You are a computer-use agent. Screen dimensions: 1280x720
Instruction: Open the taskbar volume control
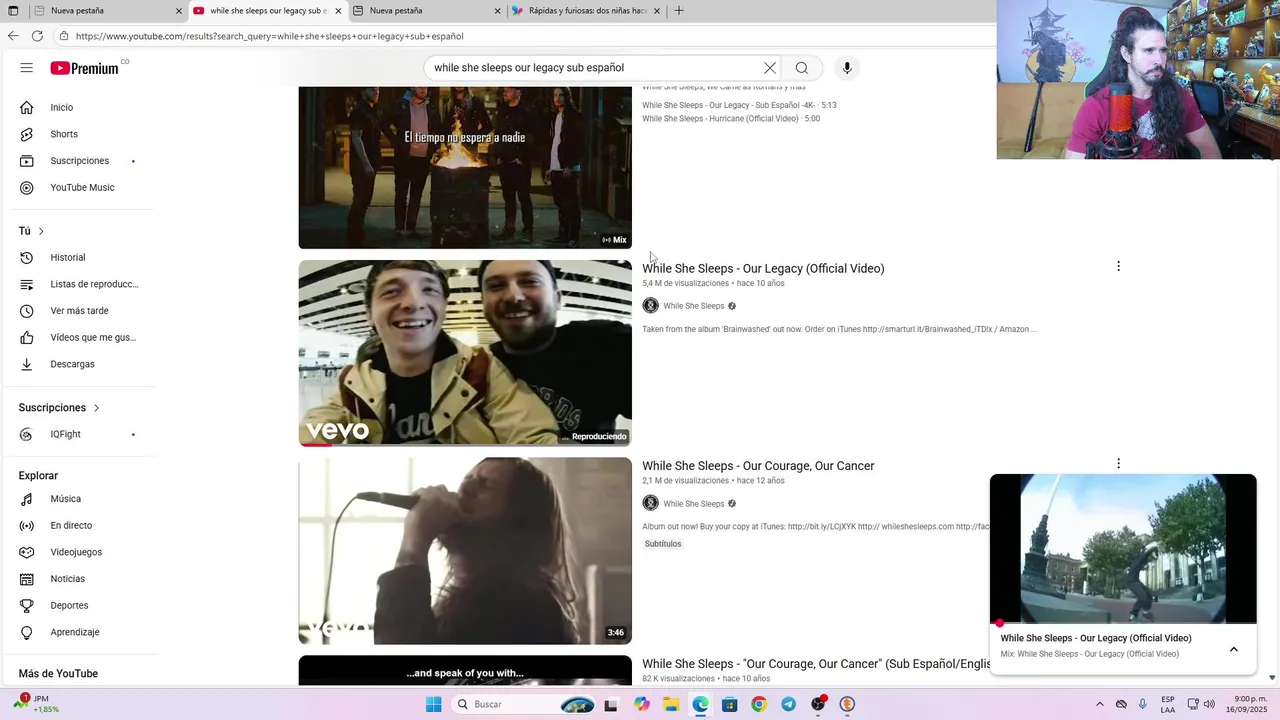pyautogui.click(x=1209, y=704)
